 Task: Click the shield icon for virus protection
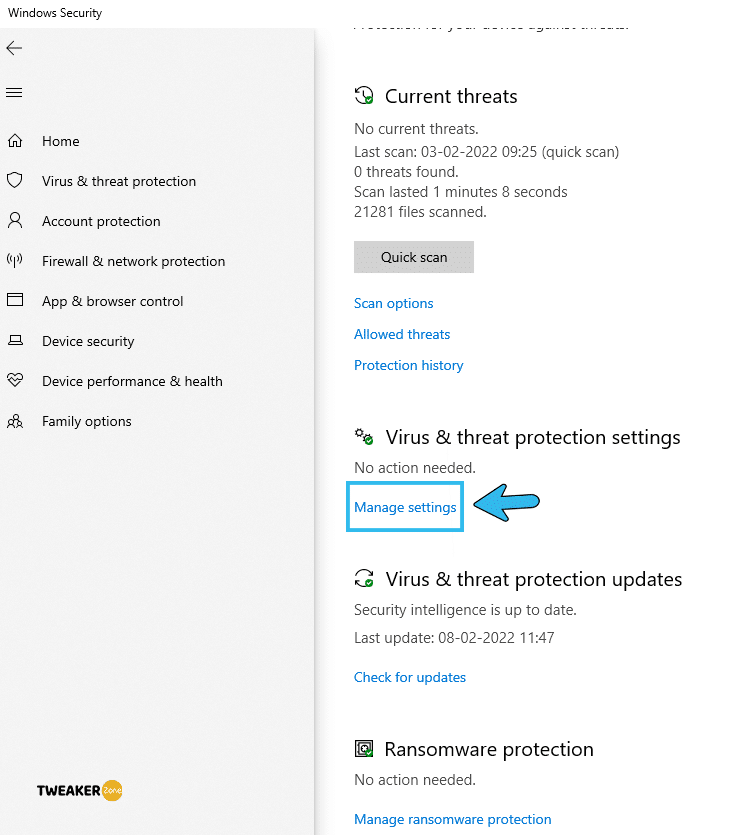[x=15, y=181]
